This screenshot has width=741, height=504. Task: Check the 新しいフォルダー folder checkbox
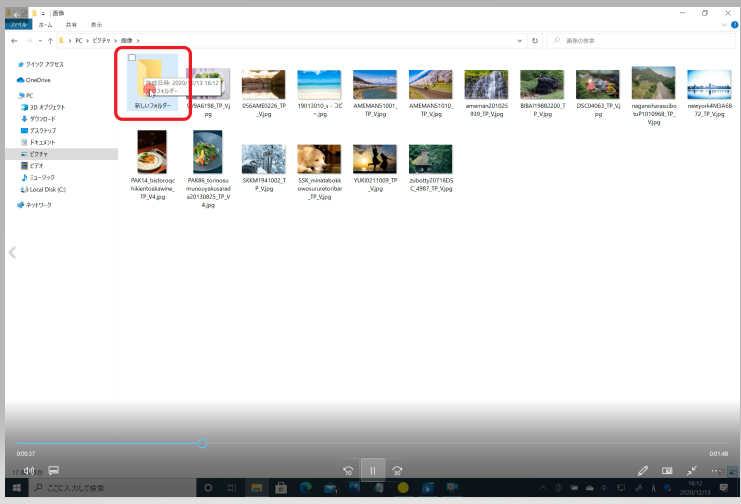132,58
